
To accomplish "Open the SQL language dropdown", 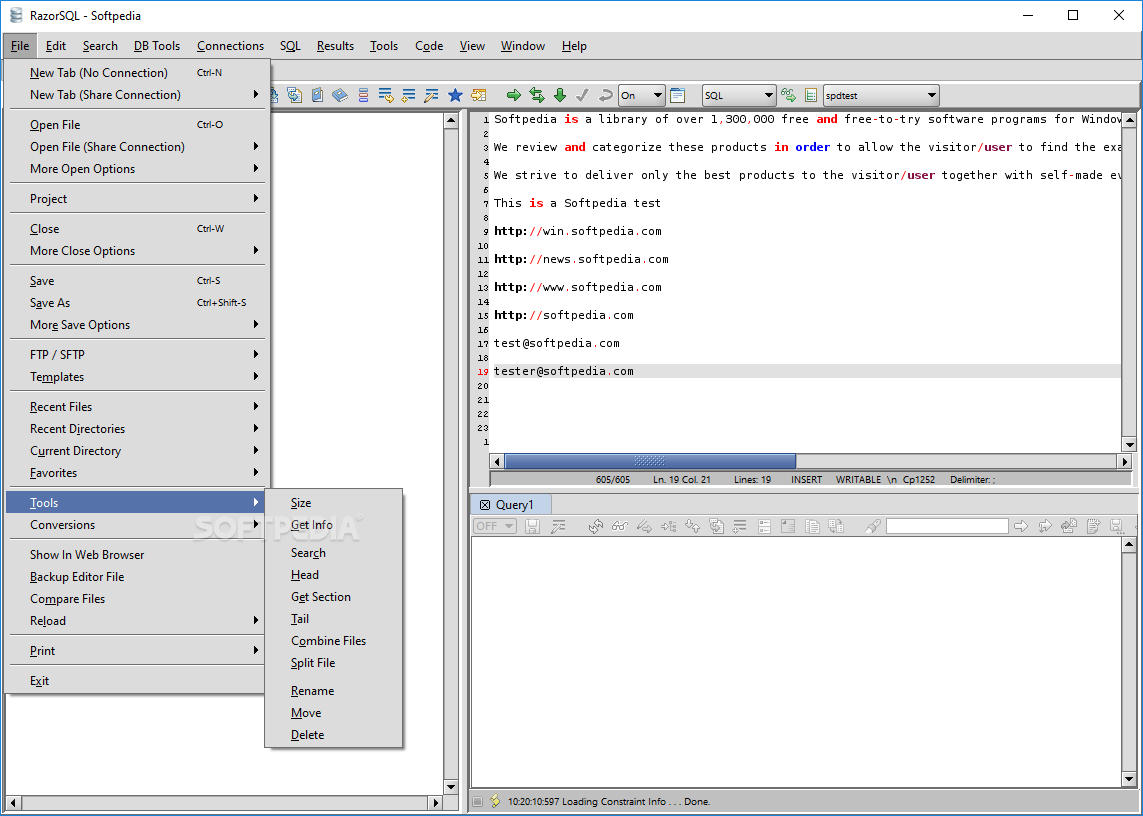I will 738,96.
